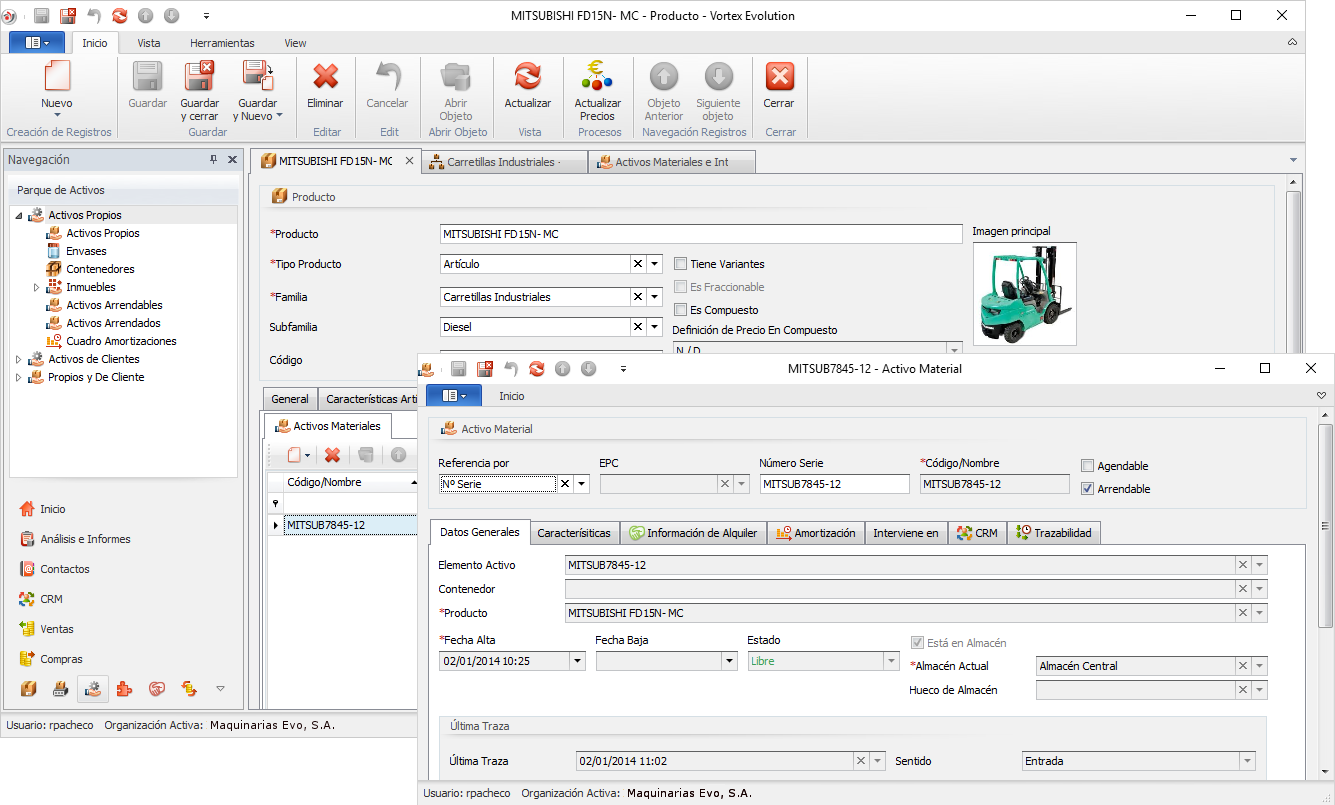Click the handshake icon in navigation strip
Image resolution: width=1335 pixels, height=805 pixels.
click(x=157, y=688)
